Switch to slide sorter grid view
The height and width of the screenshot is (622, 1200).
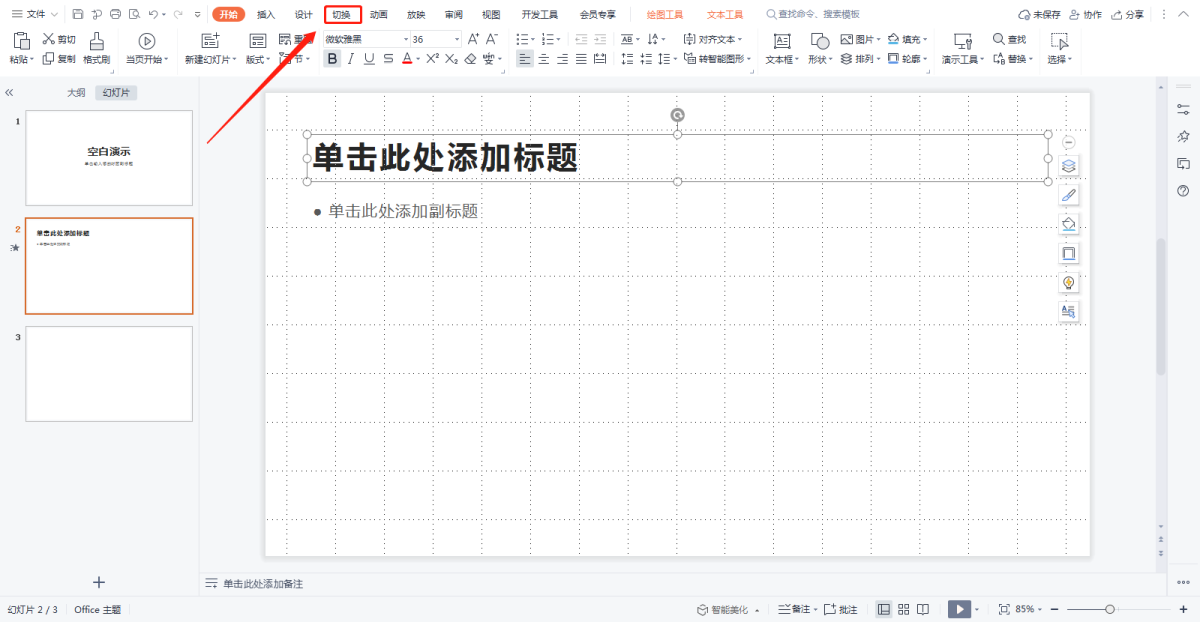pos(903,609)
